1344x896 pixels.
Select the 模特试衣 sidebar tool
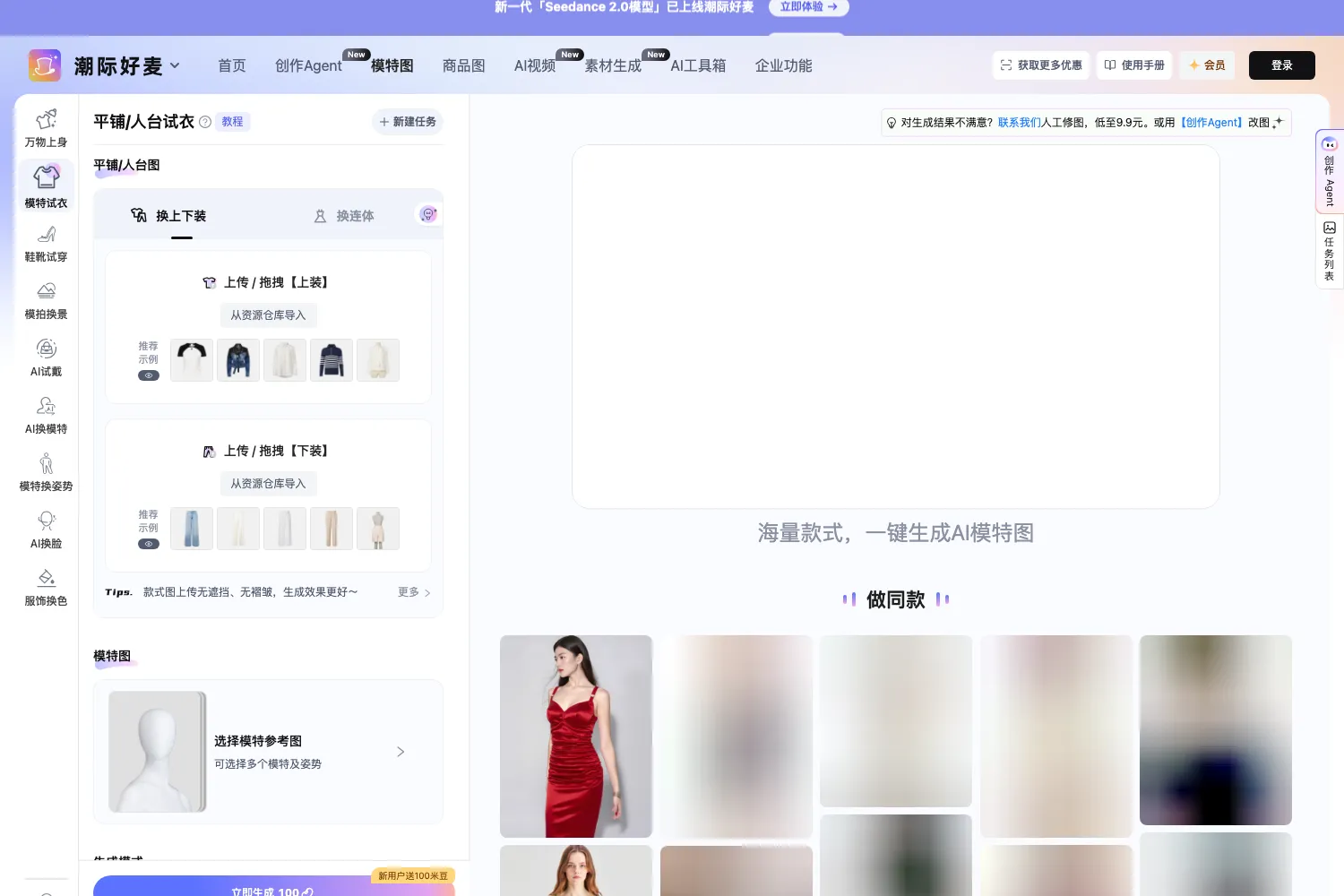tap(46, 186)
